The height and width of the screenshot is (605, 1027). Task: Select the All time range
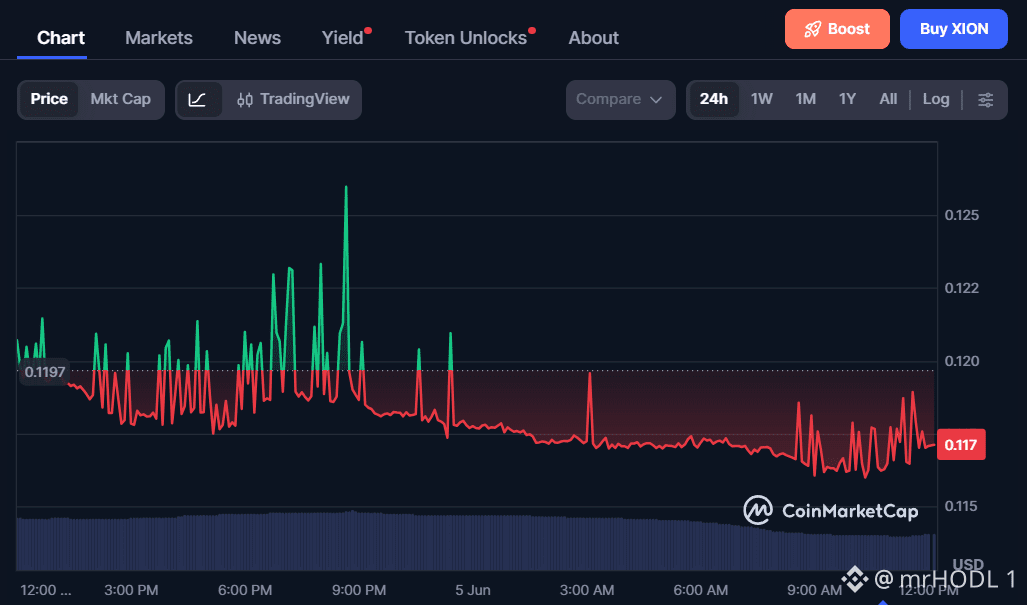click(888, 100)
